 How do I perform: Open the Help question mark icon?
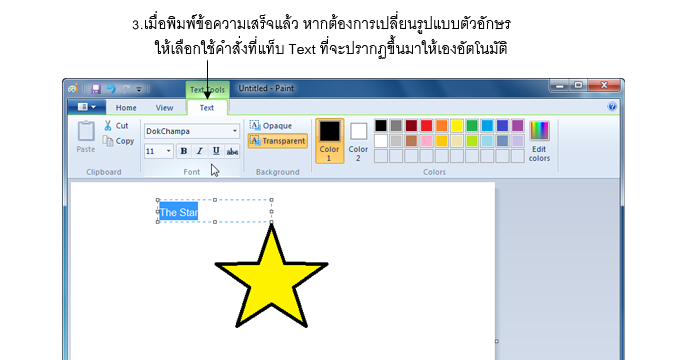click(612, 107)
